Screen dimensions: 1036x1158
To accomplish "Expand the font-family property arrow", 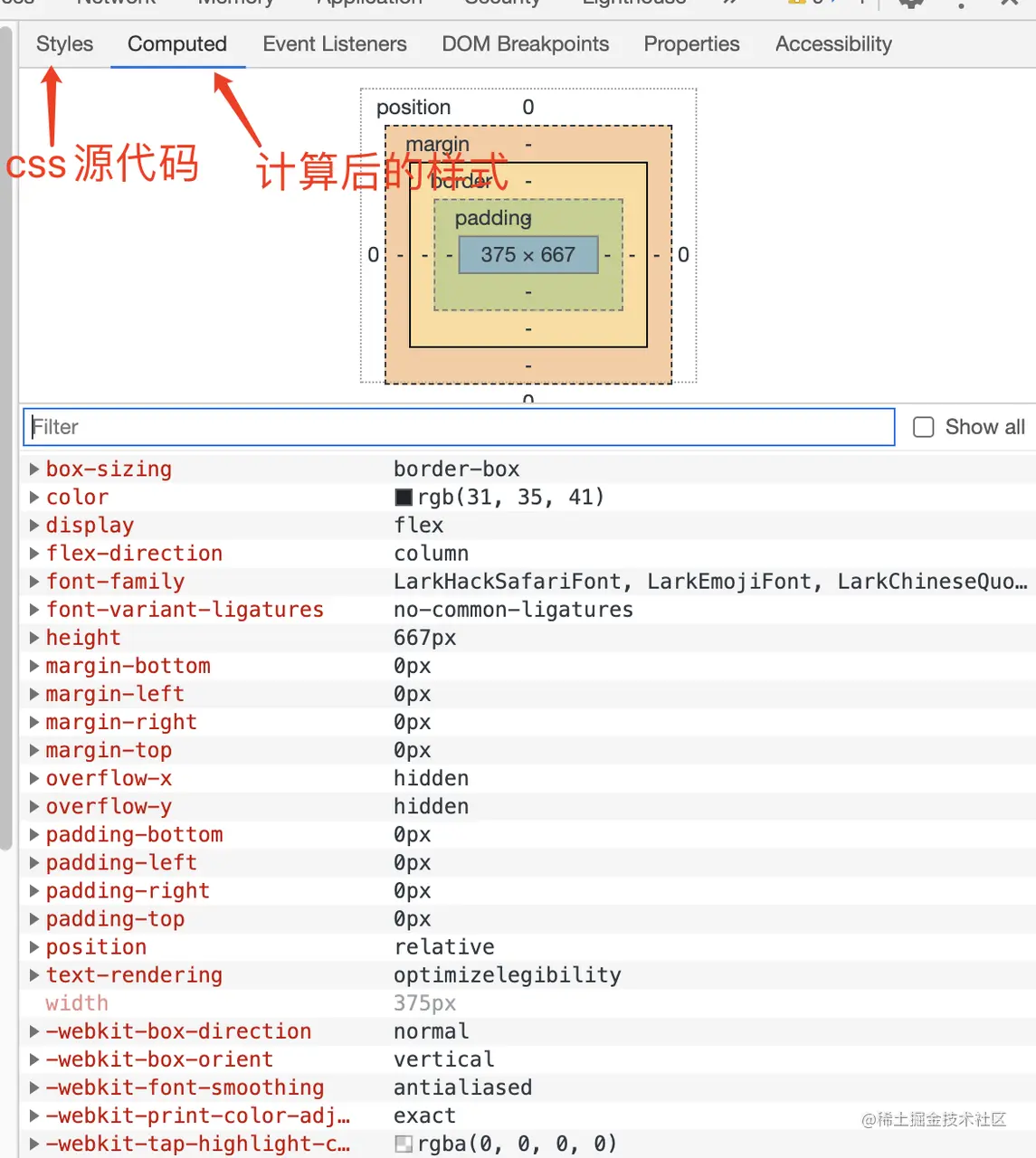I will click(34, 581).
